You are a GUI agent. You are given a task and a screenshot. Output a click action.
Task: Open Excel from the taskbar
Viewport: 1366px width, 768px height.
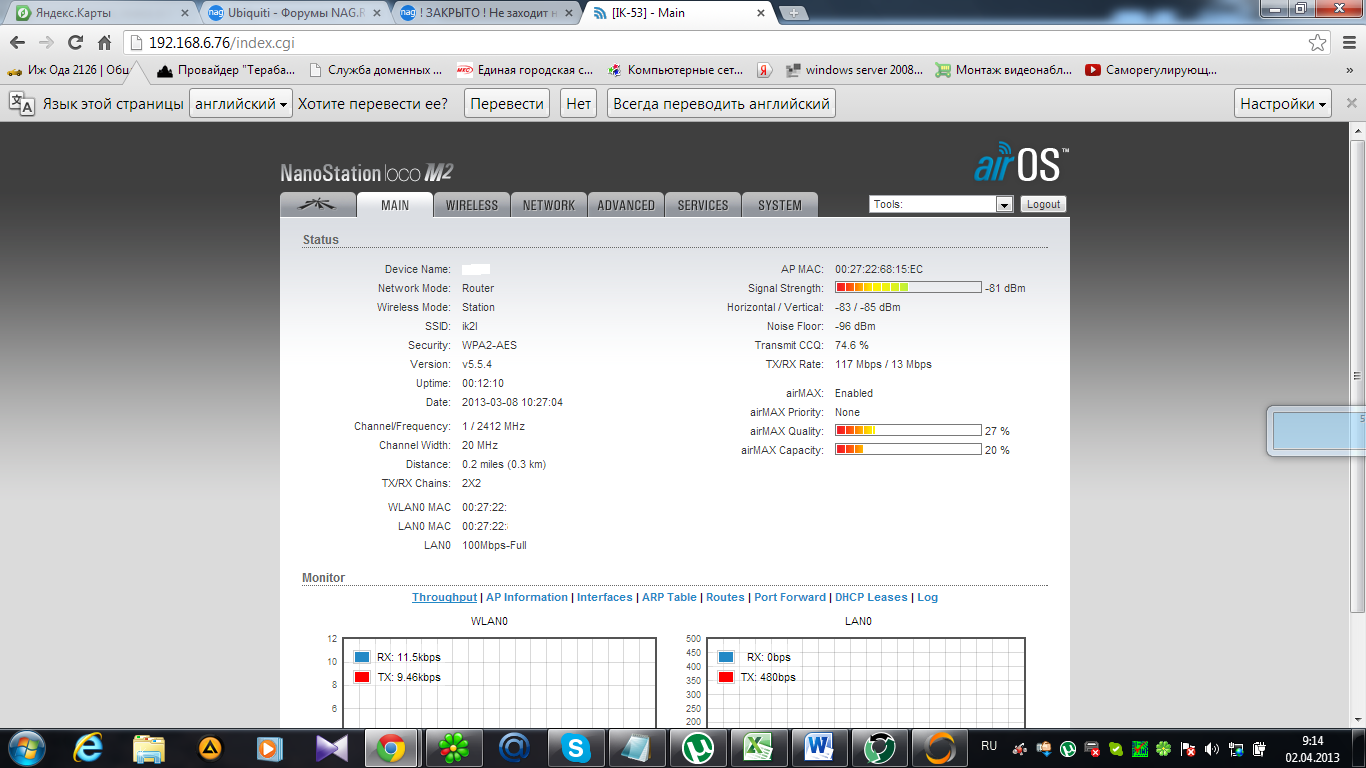pos(759,747)
